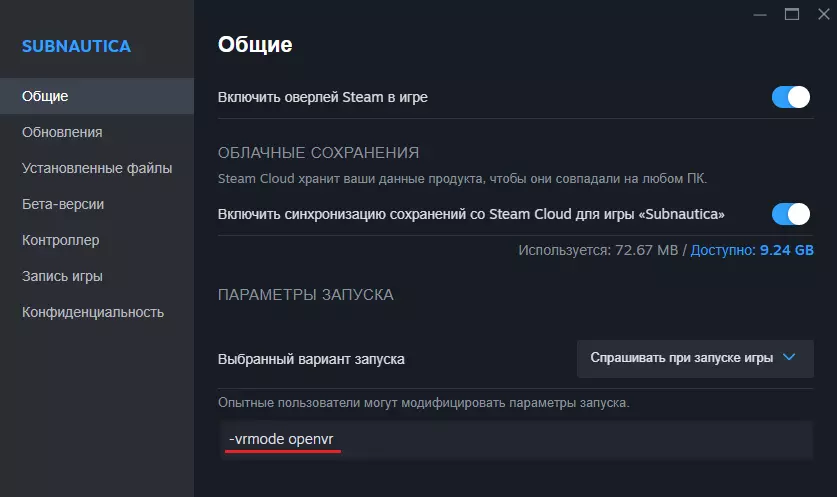Open the 'Обновления' section
Image resolution: width=837 pixels, height=497 pixels.
coord(62,132)
